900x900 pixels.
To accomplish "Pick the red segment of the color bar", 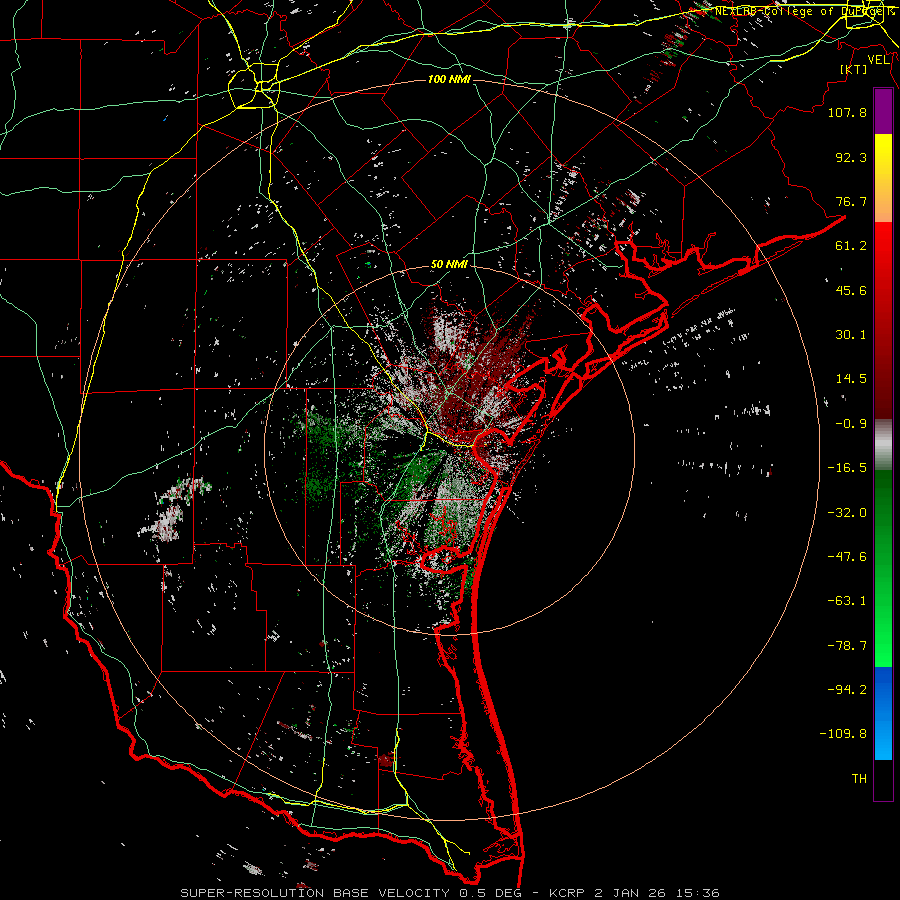I will click(x=883, y=320).
